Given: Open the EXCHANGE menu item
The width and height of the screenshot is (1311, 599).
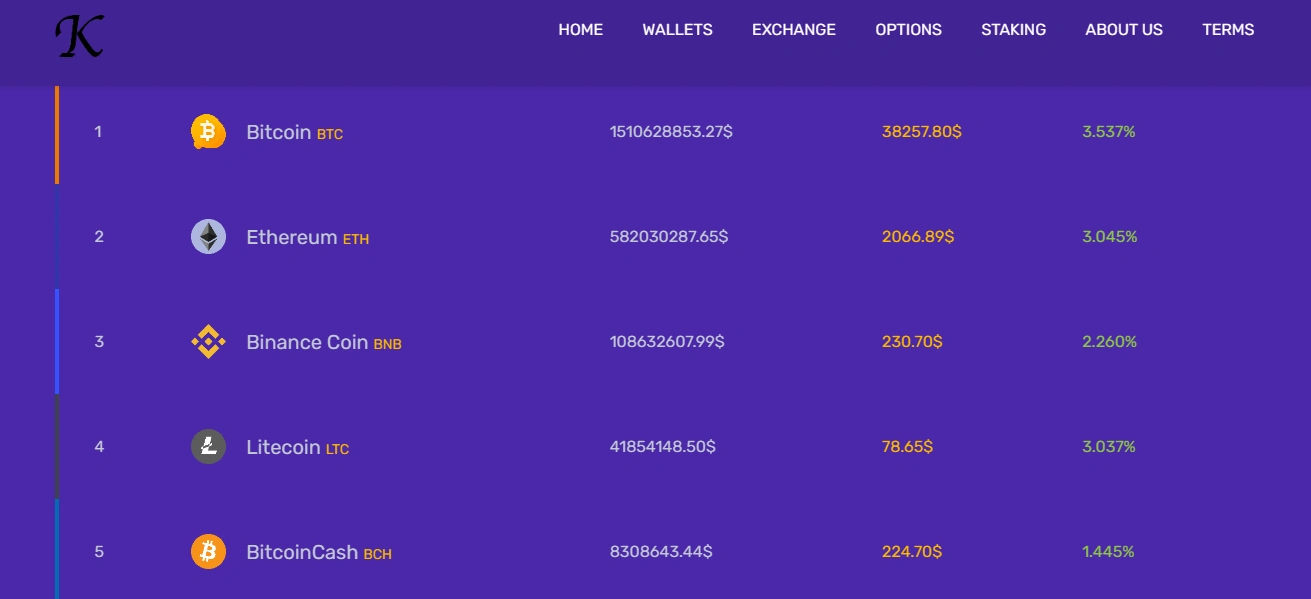Looking at the screenshot, I should [794, 30].
